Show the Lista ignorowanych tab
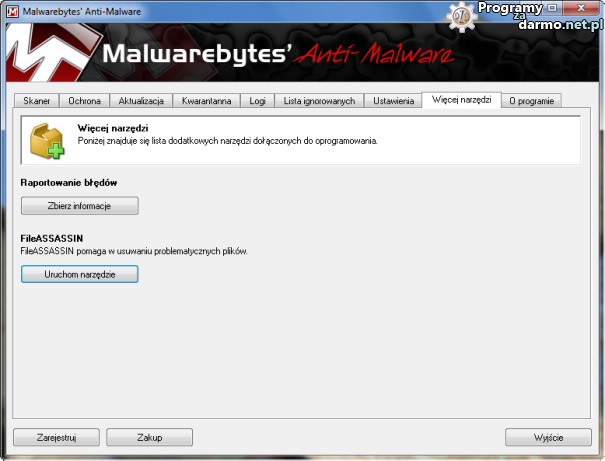The height and width of the screenshot is (461, 605). tap(319, 101)
